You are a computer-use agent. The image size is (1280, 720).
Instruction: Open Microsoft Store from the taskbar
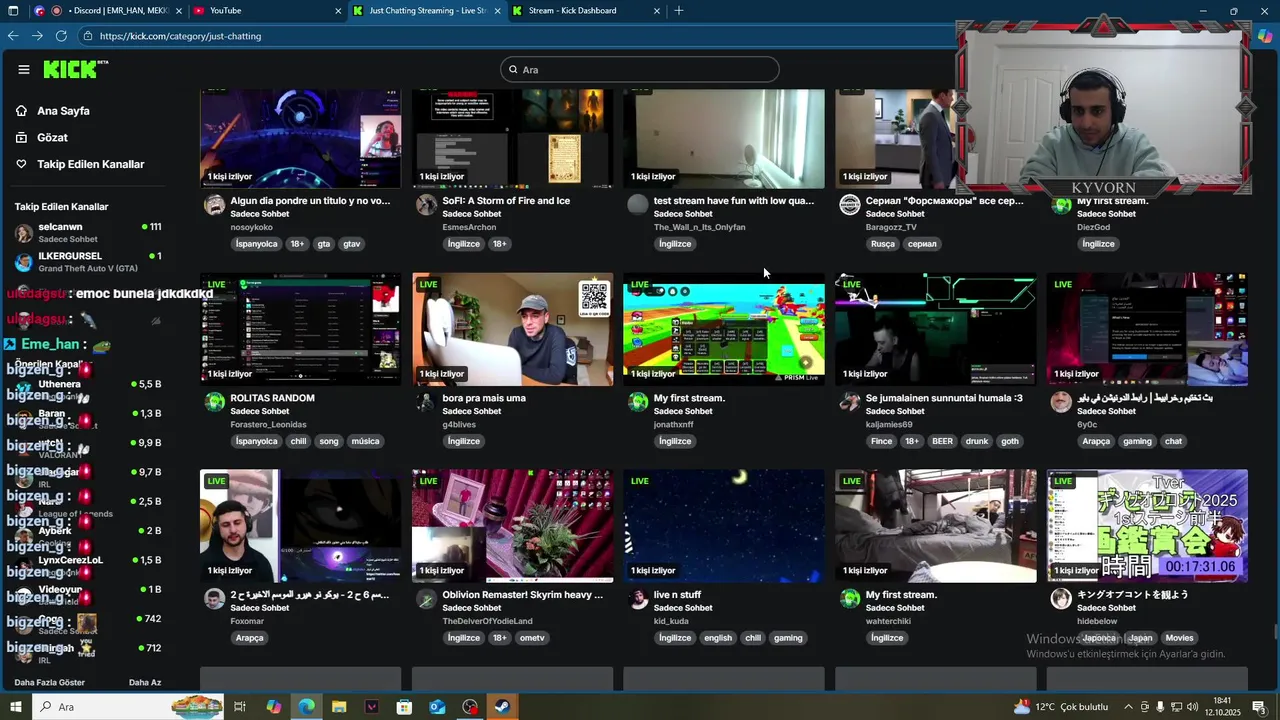[404, 707]
